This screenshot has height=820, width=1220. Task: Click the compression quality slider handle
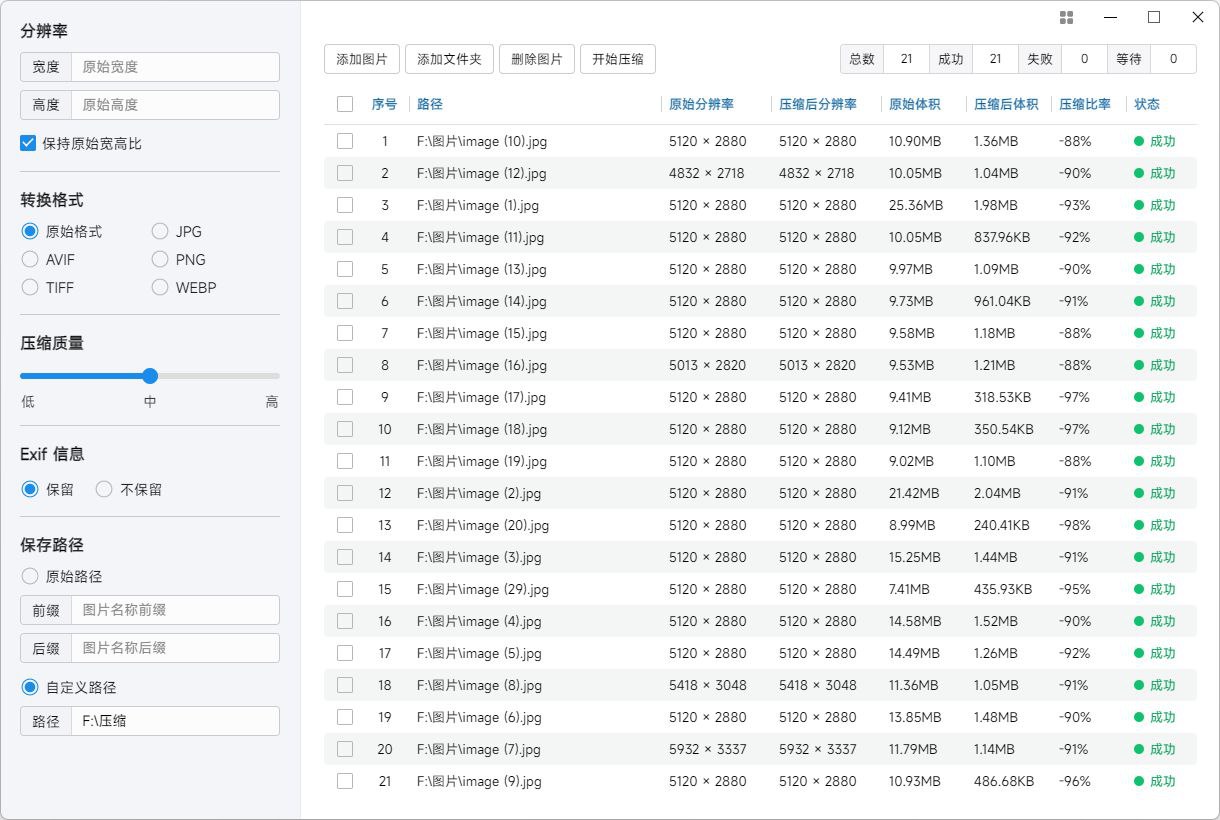150,376
